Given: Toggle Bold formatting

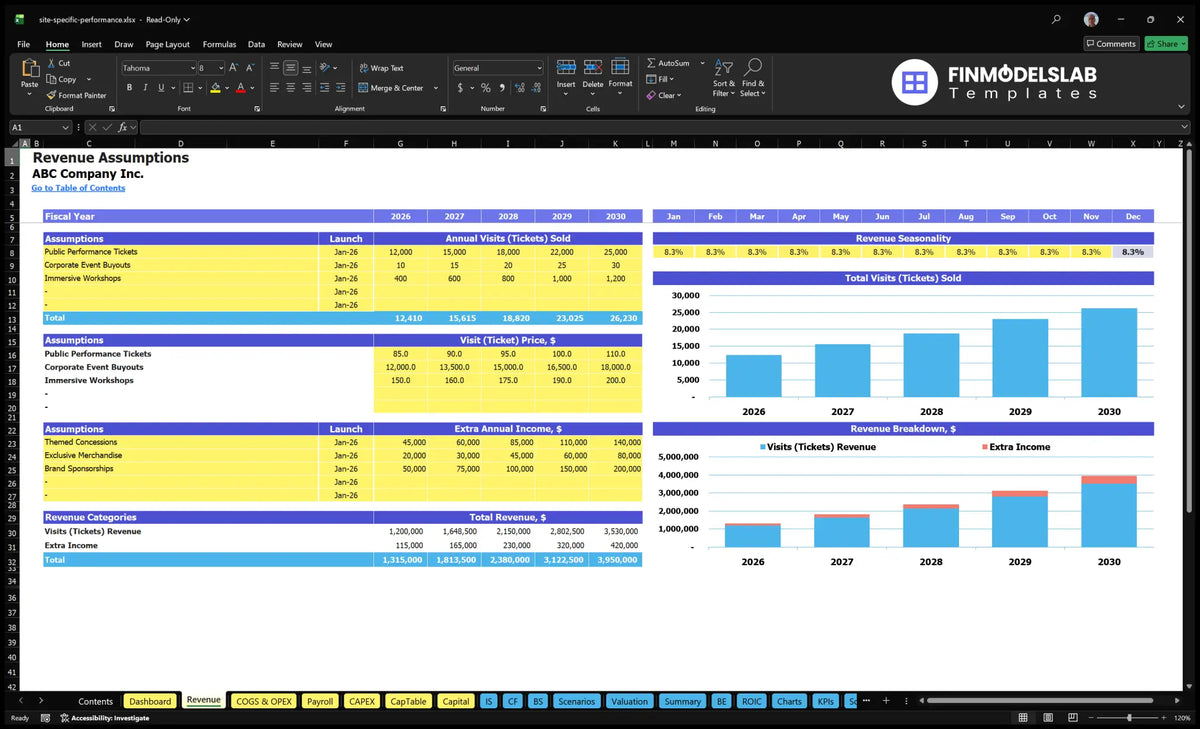Looking at the screenshot, I should coord(130,88).
